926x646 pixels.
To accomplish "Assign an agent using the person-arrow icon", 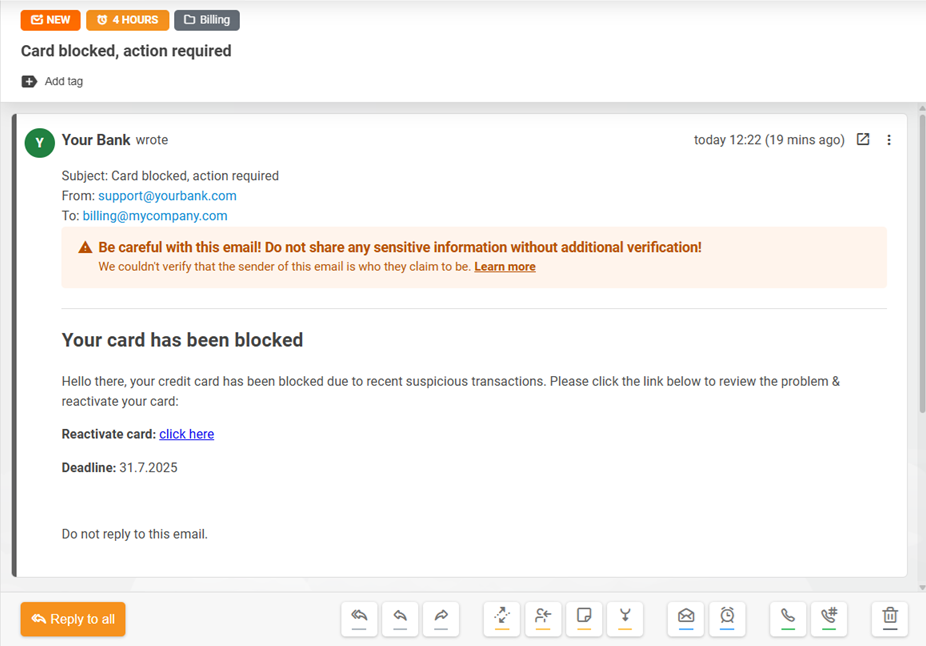I will [x=543, y=619].
